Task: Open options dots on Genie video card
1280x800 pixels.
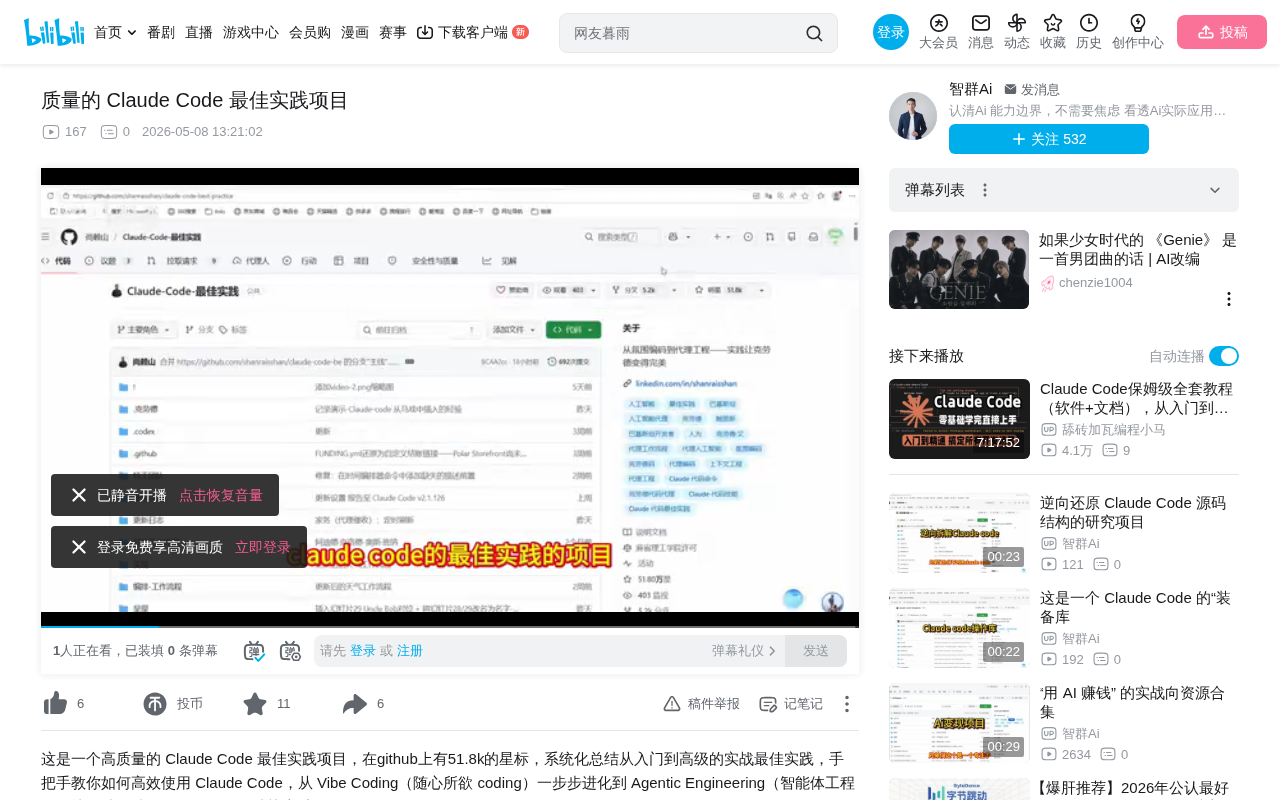Action: (x=1229, y=299)
